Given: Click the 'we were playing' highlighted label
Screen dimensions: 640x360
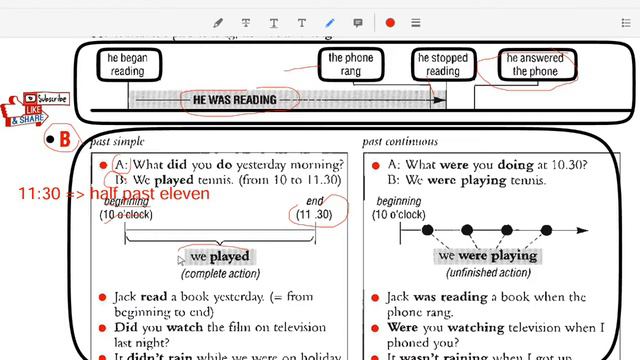Looking at the screenshot, I should (x=488, y=256).
